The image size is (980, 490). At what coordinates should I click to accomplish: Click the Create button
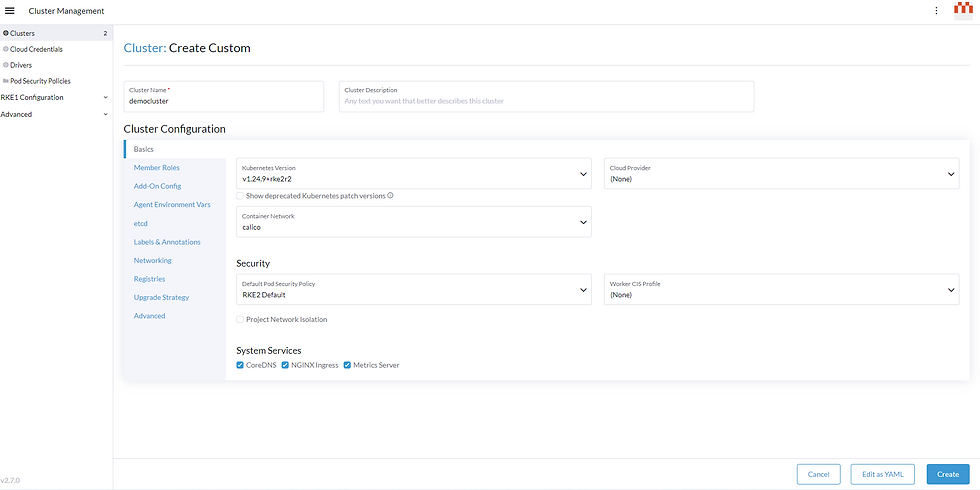tap(948, 474)
